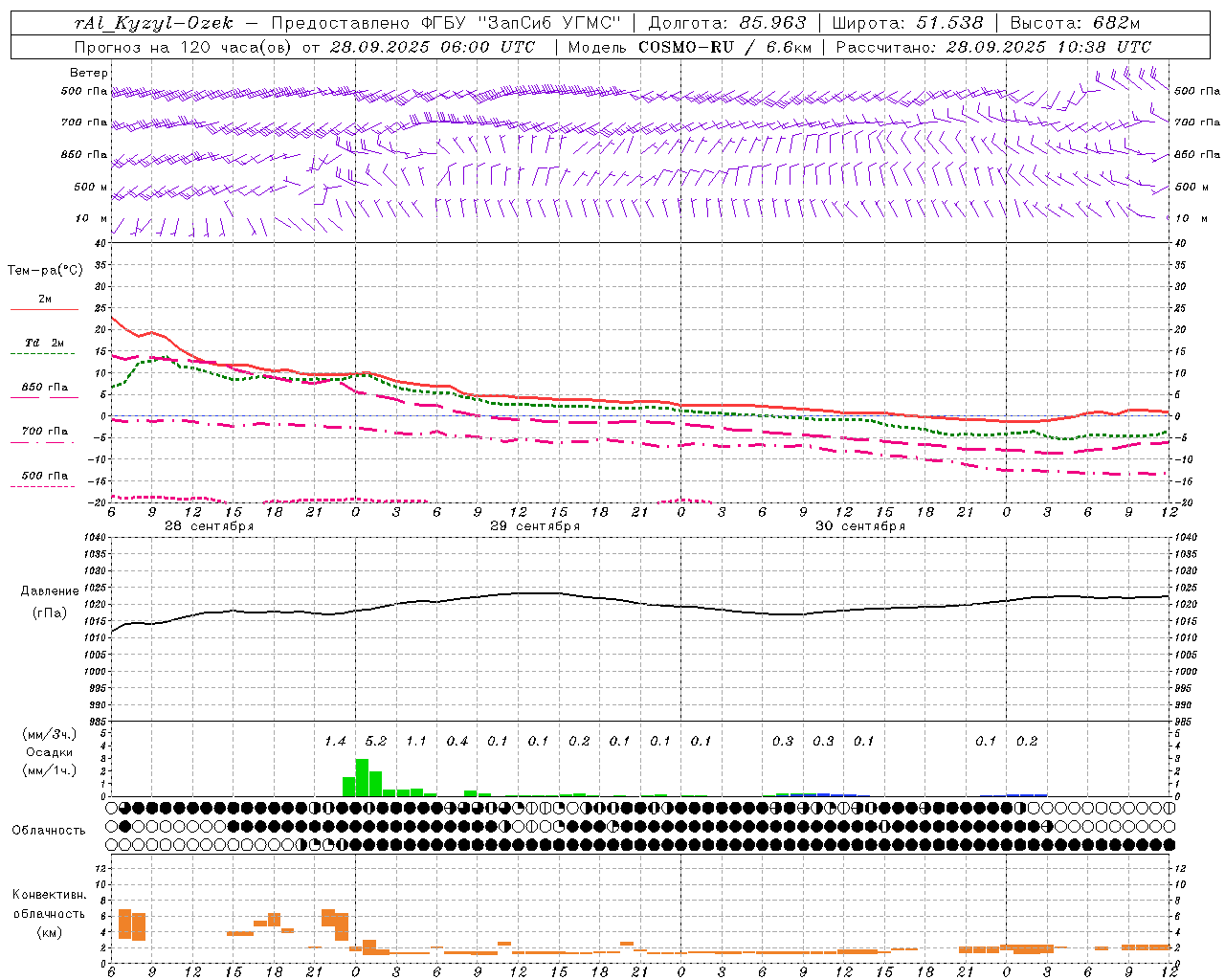The width and height of the screenshot is (1225, 980).
Task: Click the Ветер panel label
Action: (x=88, y=73)
